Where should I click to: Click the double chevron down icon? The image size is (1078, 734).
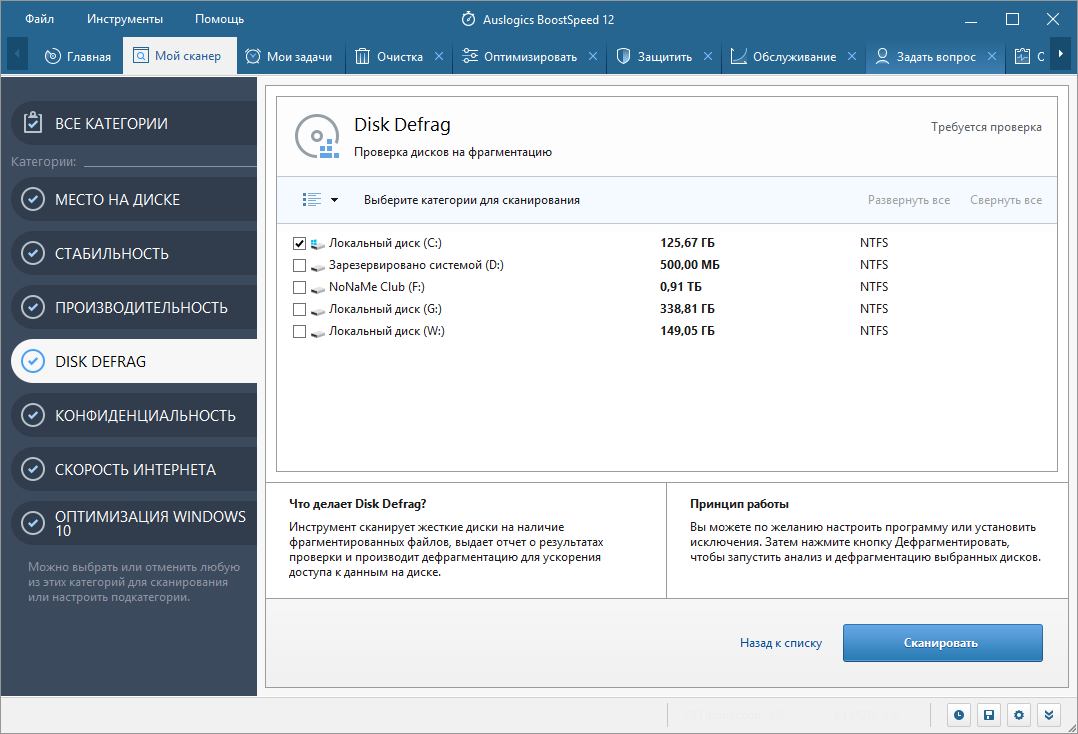click(x=1049, y=715)
